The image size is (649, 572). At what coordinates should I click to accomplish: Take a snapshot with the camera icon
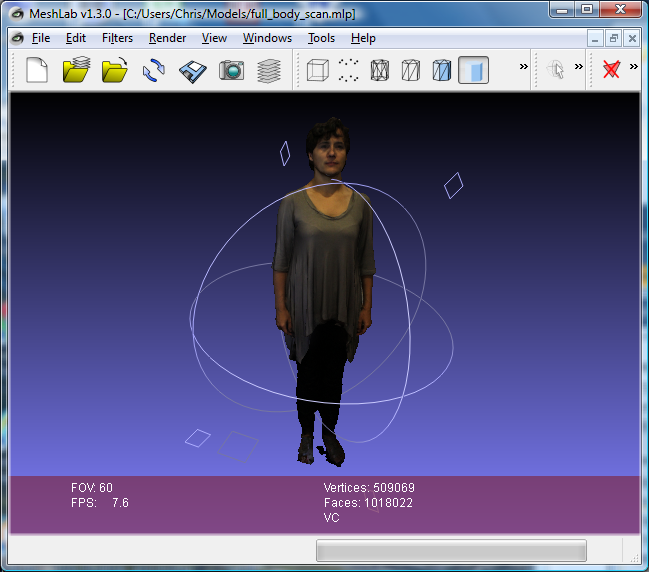pyautogui.click(x=231, y=70)
